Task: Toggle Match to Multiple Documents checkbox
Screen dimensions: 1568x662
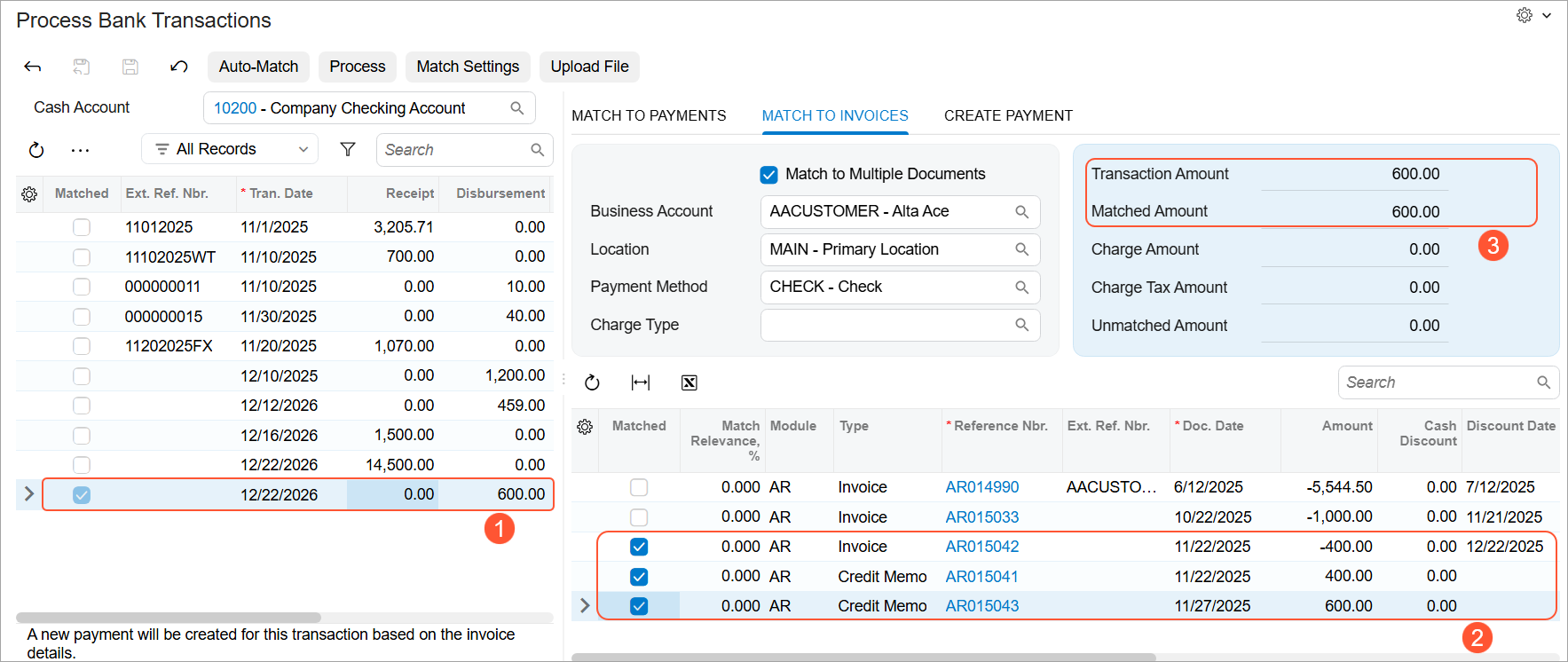Action: (769, 175)
